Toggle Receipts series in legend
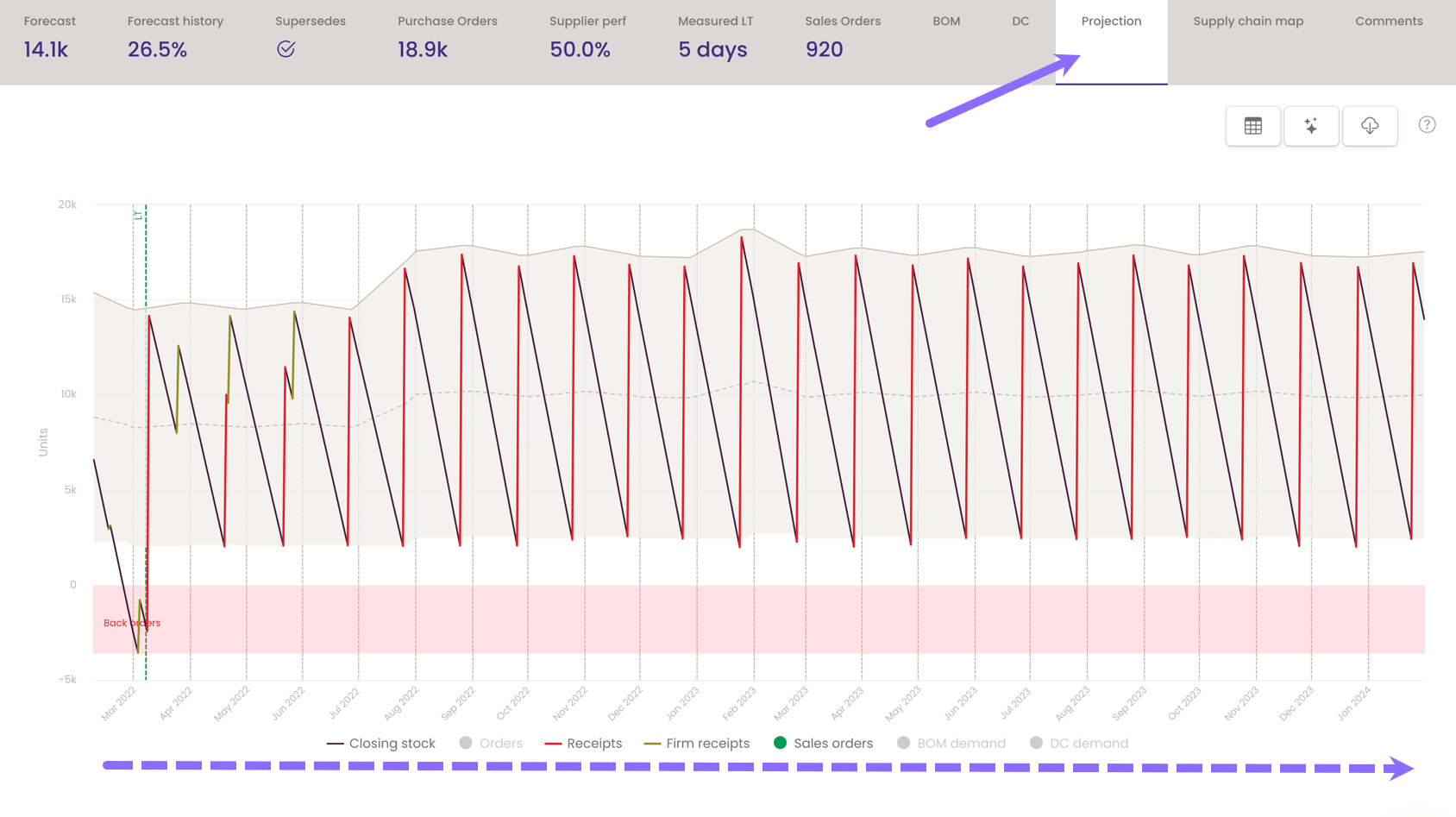This screenshot has height=817, width=1456. (x=583, y=743)
